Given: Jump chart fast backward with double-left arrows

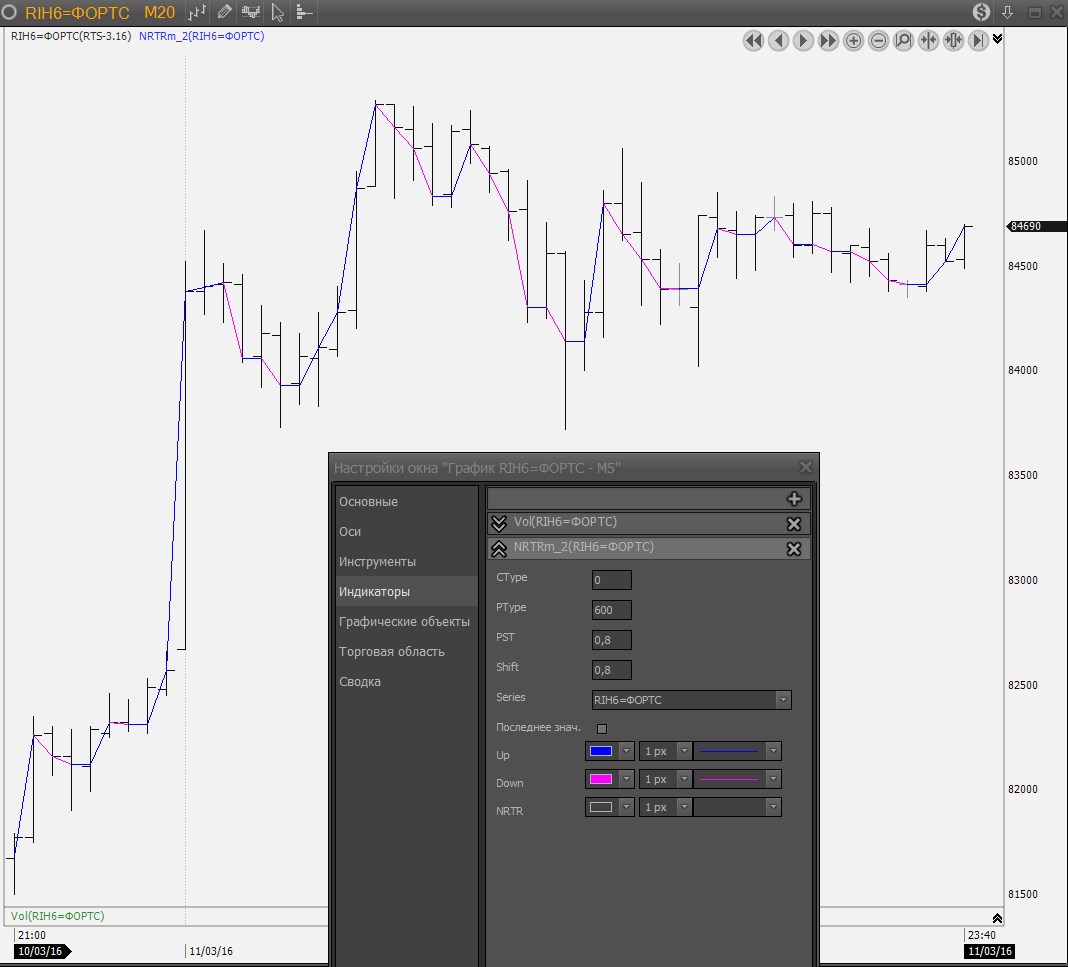Looking at the screenshot, I should [753, 41].
